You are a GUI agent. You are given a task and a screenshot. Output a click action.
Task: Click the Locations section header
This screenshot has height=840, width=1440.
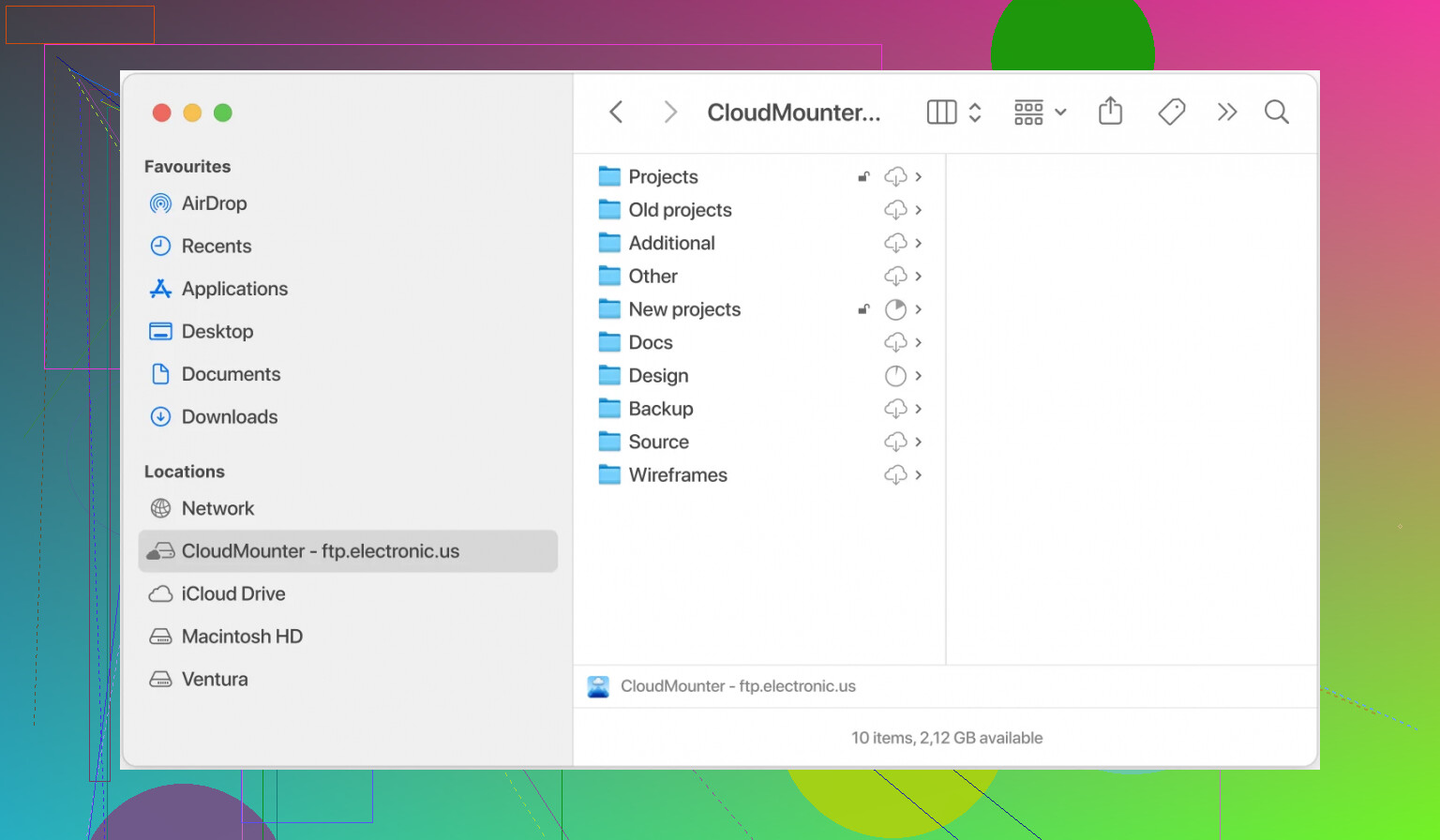pyautogui.click(x=185, y=472)
